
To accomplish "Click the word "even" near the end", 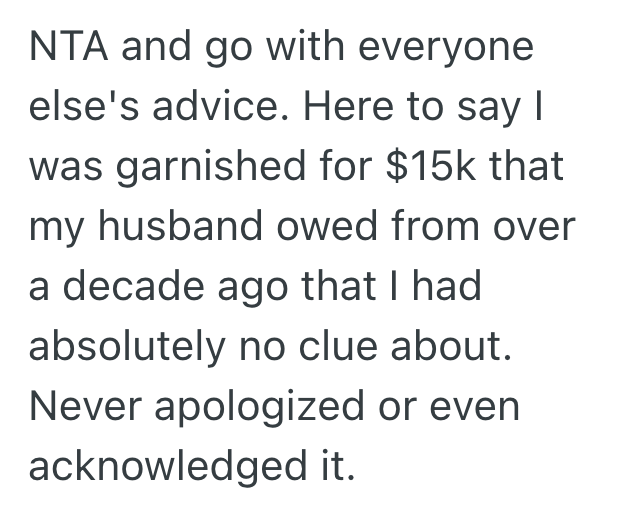I will 491,406.
